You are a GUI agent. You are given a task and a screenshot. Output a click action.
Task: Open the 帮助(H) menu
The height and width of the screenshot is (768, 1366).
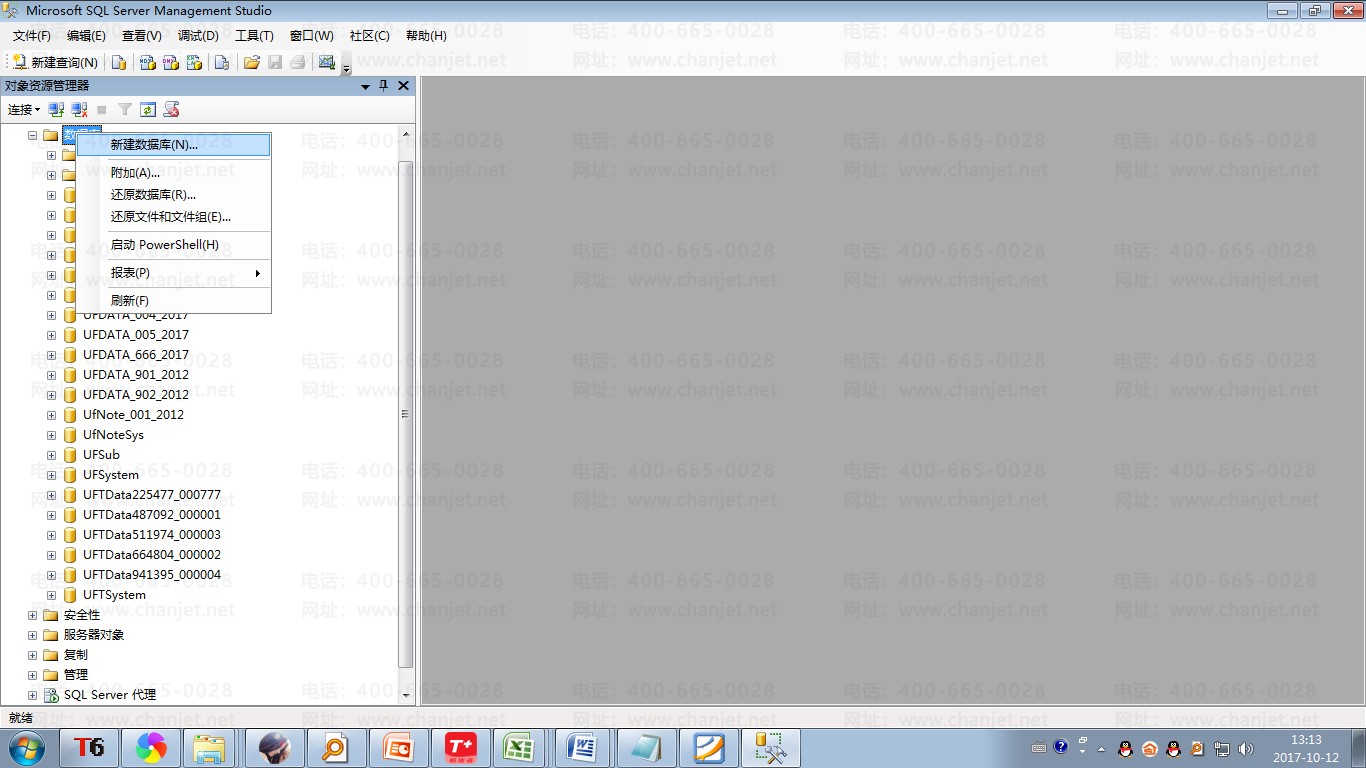pos(426,36)
